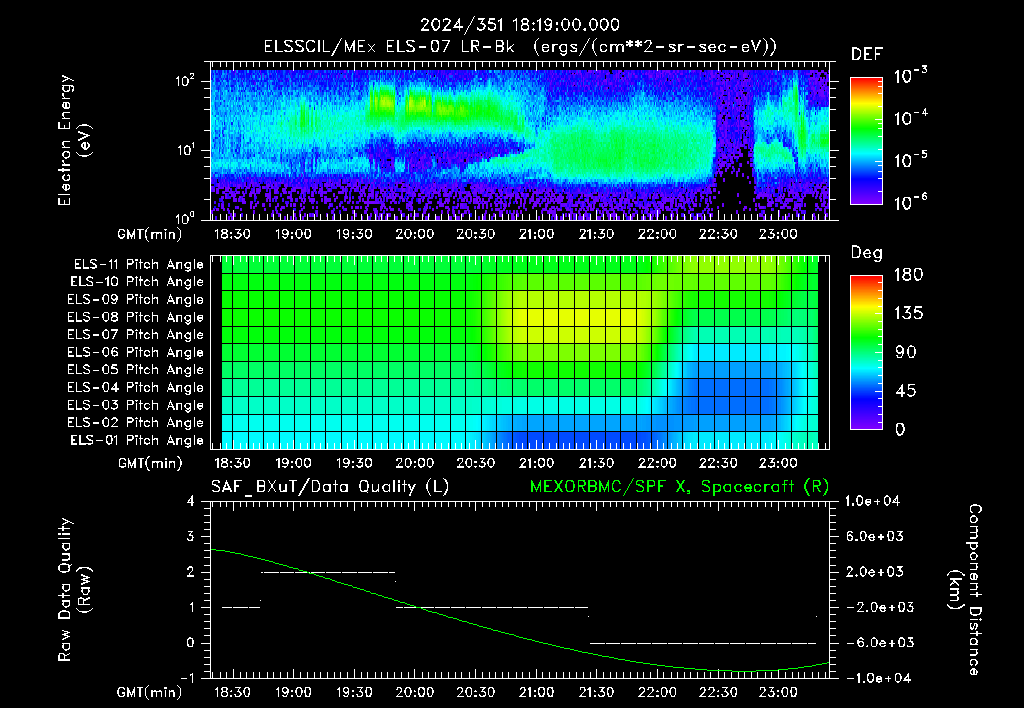This screenshot has width=1024, height=708.
Task: Select the ELS-09 Pitch Angle row label
Action: [136, 300]
